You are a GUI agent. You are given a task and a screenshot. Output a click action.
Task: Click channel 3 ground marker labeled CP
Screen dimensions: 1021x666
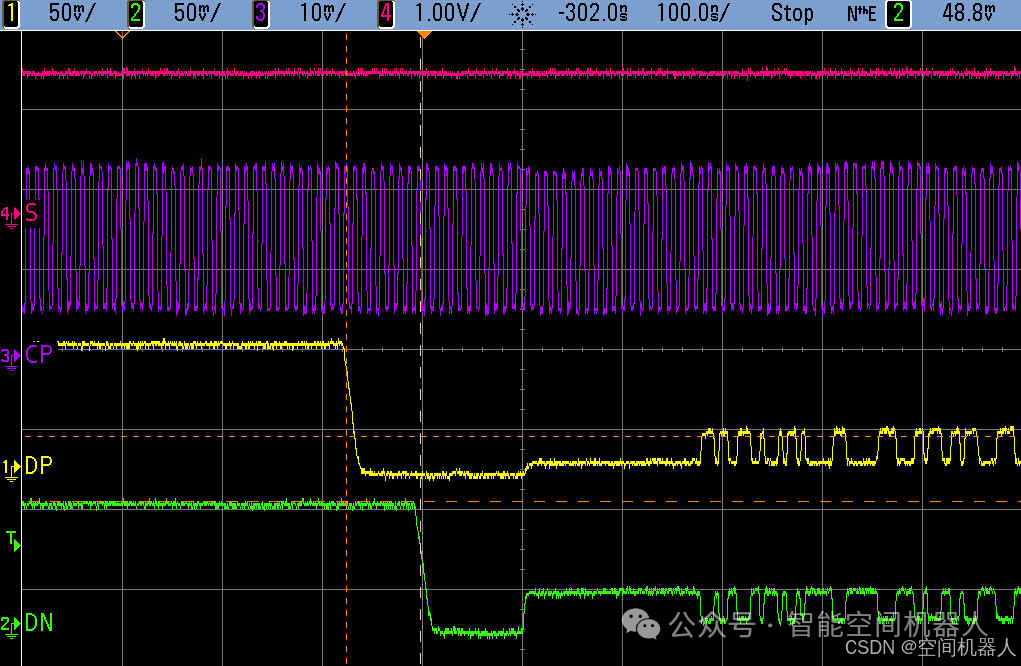pos(10,359)
